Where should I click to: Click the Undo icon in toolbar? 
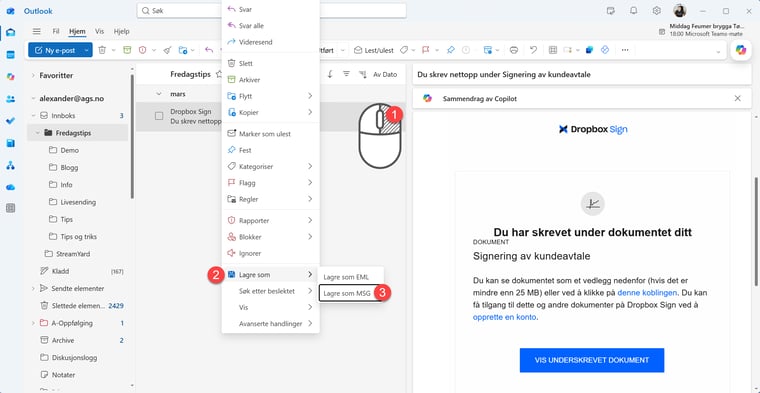coord(533,50)
